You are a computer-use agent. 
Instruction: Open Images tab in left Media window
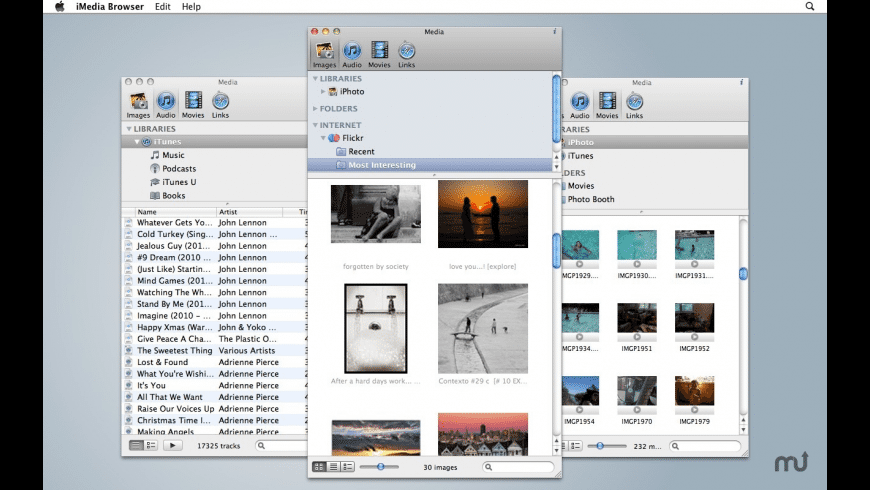coord(138,105)
